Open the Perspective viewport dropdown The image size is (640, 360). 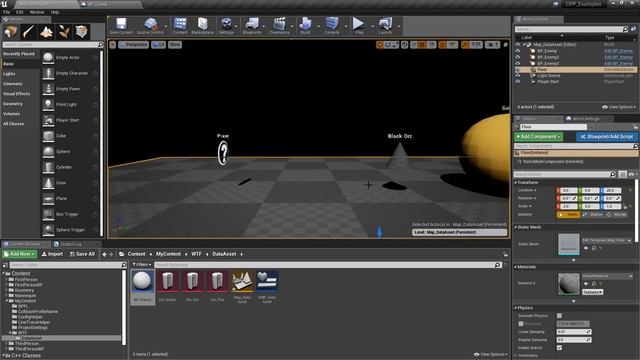click(133, 44)
